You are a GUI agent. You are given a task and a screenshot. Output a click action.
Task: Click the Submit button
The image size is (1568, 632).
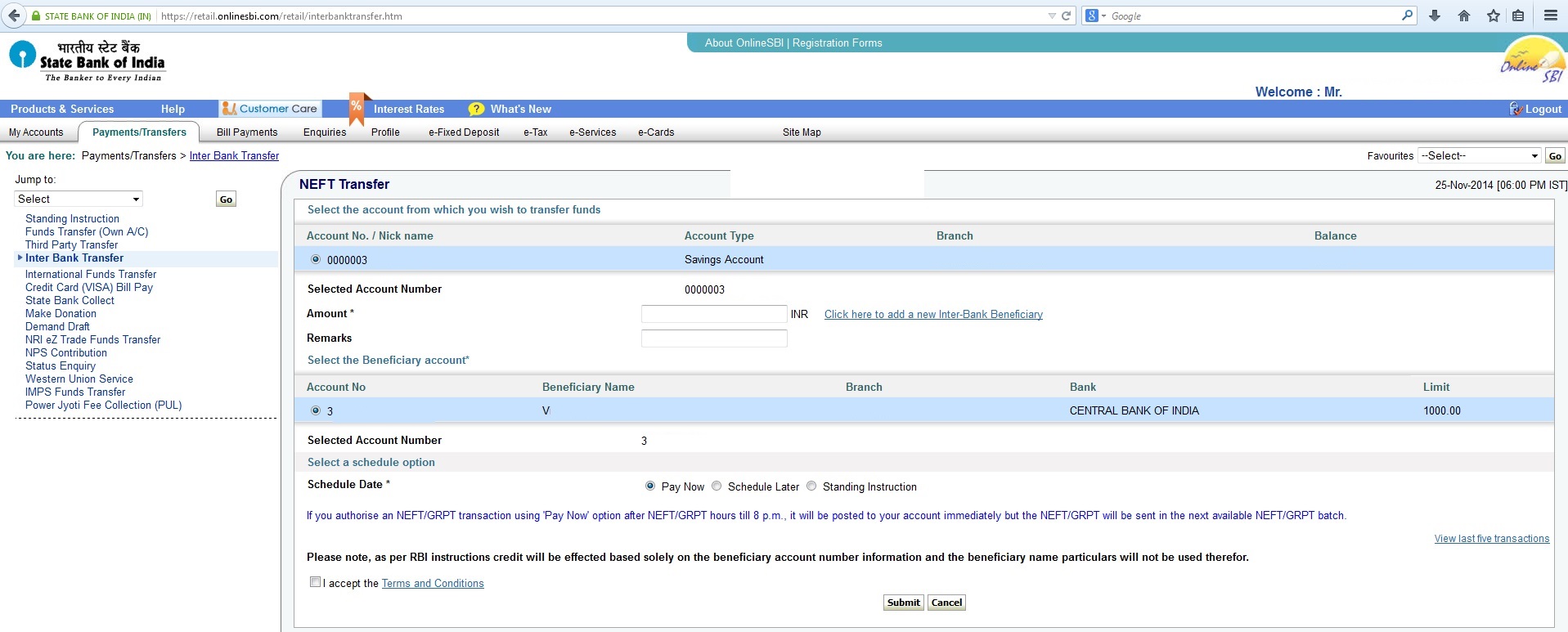(904, 603)
